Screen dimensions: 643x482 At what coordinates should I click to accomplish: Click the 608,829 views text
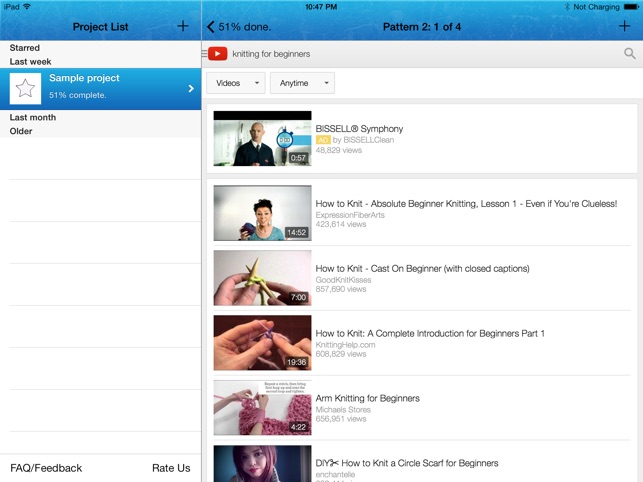tap(341, 354)
